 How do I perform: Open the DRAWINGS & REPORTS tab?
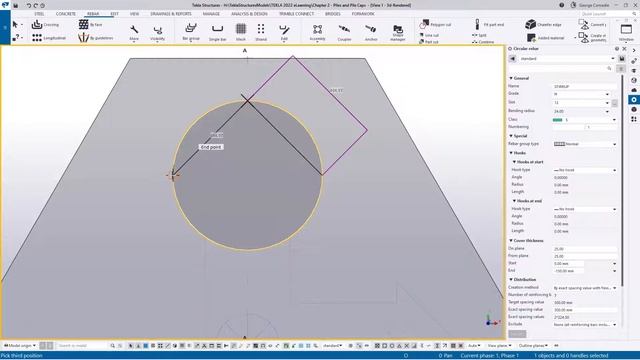171,14
